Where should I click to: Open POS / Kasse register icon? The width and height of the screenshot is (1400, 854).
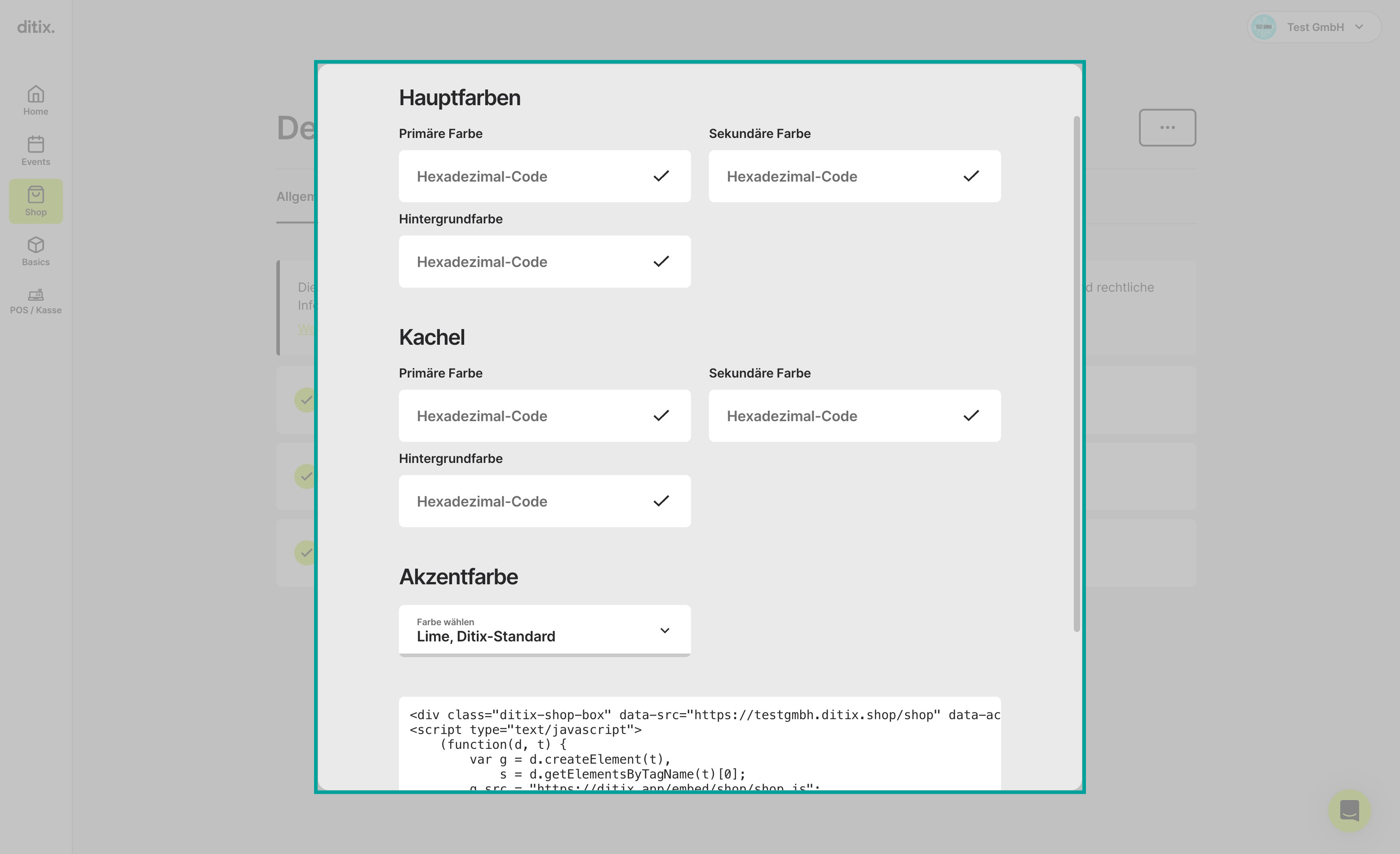[36, 294]
